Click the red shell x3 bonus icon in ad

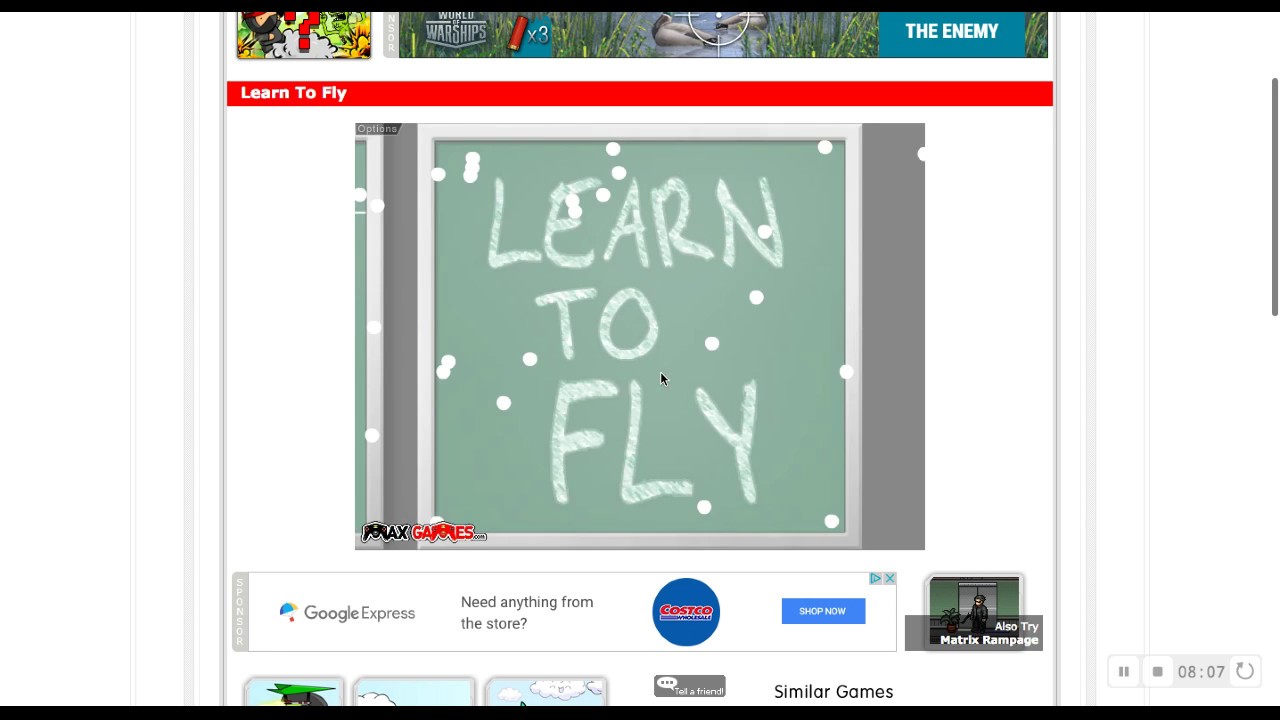[528, 34]
